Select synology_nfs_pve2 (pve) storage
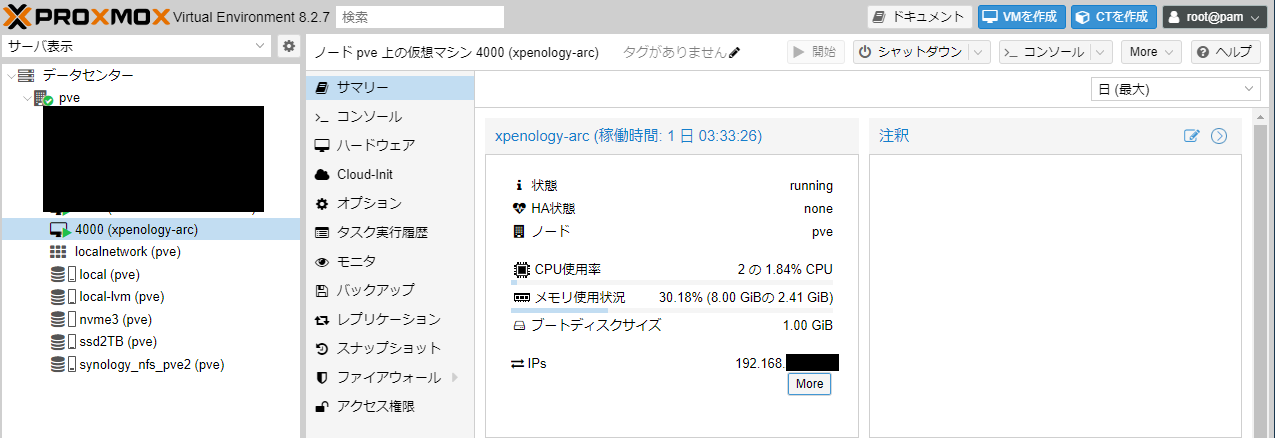 tap(151, 364)
